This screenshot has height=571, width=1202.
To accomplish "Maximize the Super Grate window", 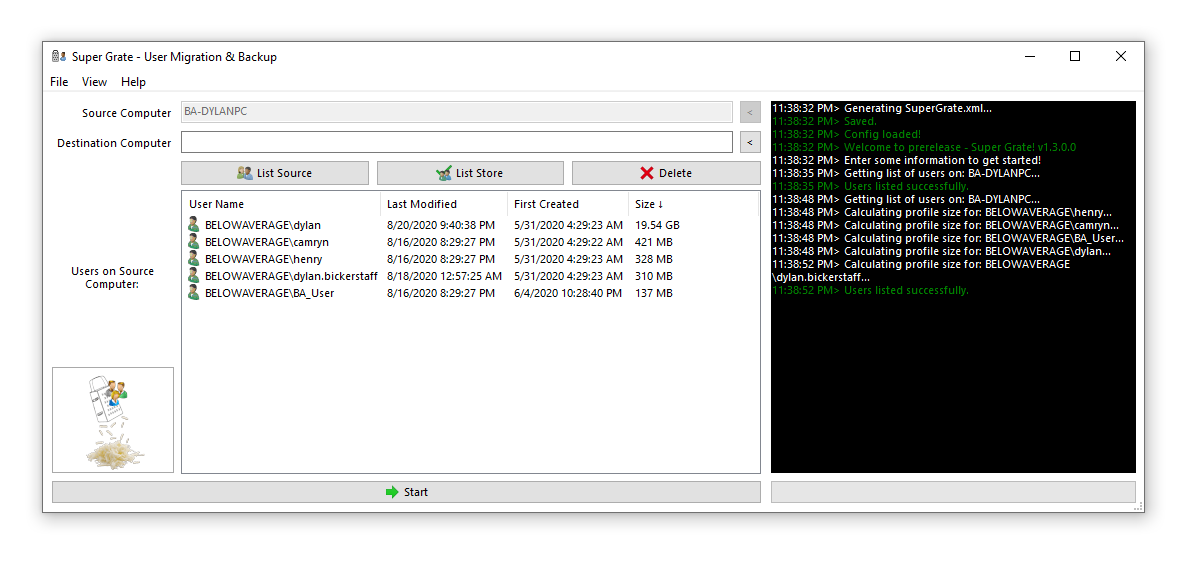I will tap(1075, 57).
